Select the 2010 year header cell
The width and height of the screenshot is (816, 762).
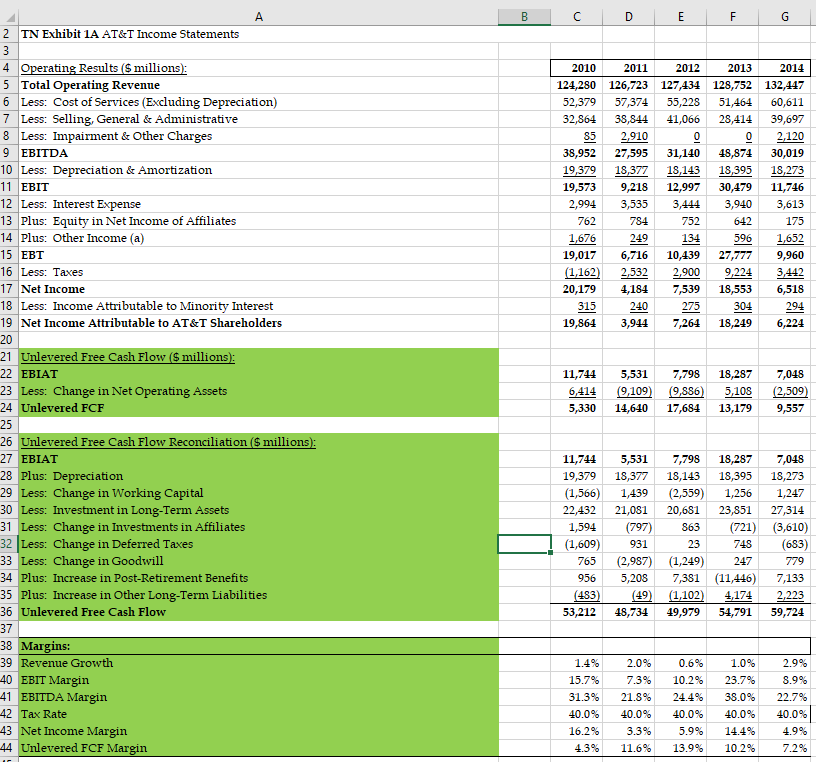577,68
